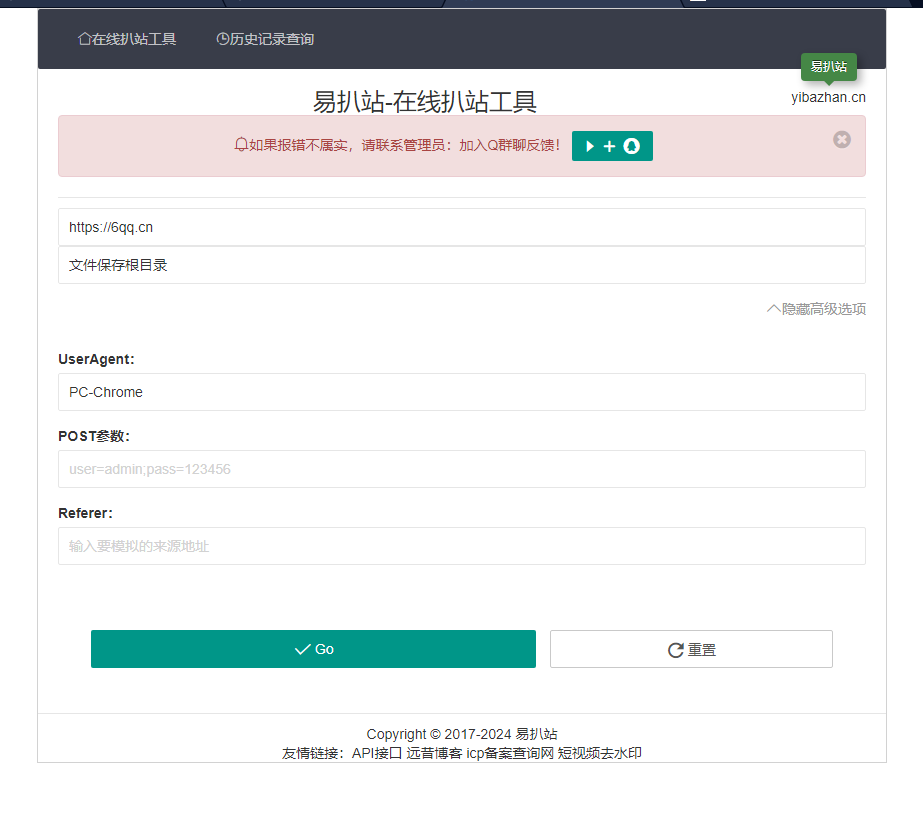The width and height of the screenshot is (923, 818).
Task: Dismiss the pink alert with the X button
Action: [841, 140]
